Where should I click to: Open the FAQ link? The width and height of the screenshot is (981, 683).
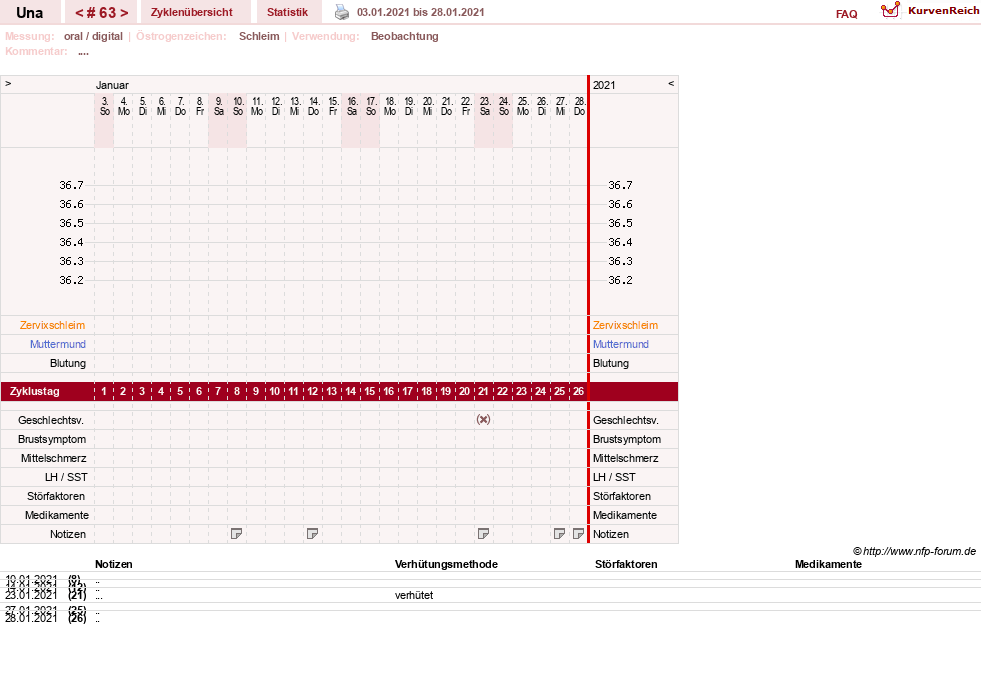click(846, 14)
